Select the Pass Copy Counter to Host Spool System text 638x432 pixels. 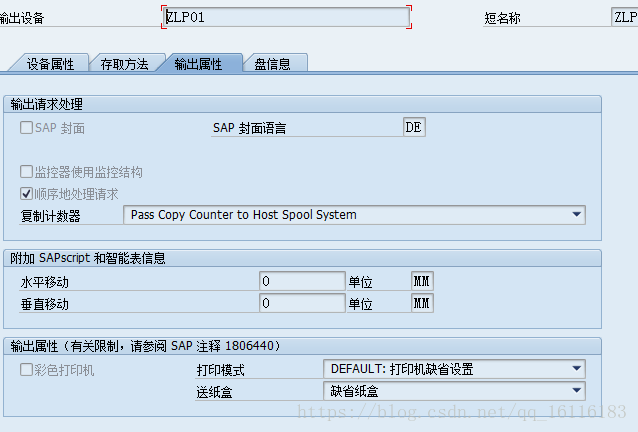(x=244, y=215)
